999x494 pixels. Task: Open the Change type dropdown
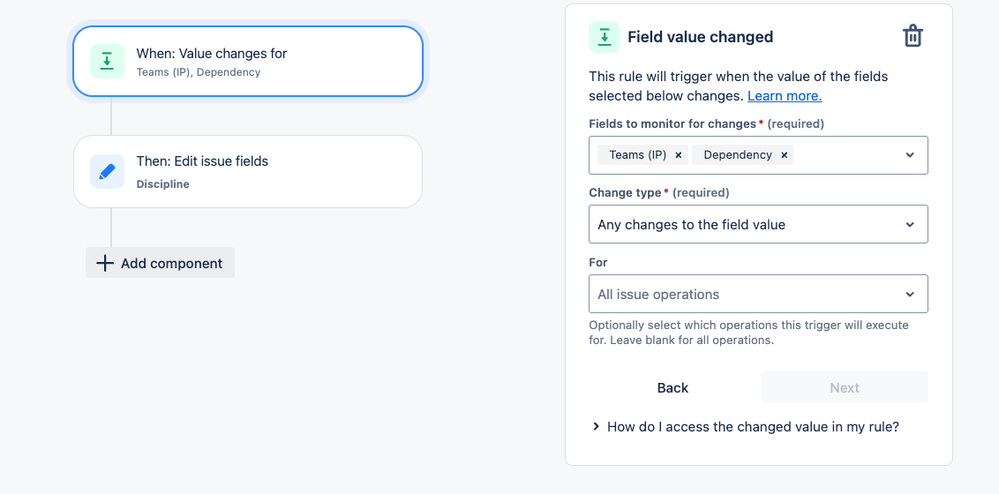click(x=909, y=225)
